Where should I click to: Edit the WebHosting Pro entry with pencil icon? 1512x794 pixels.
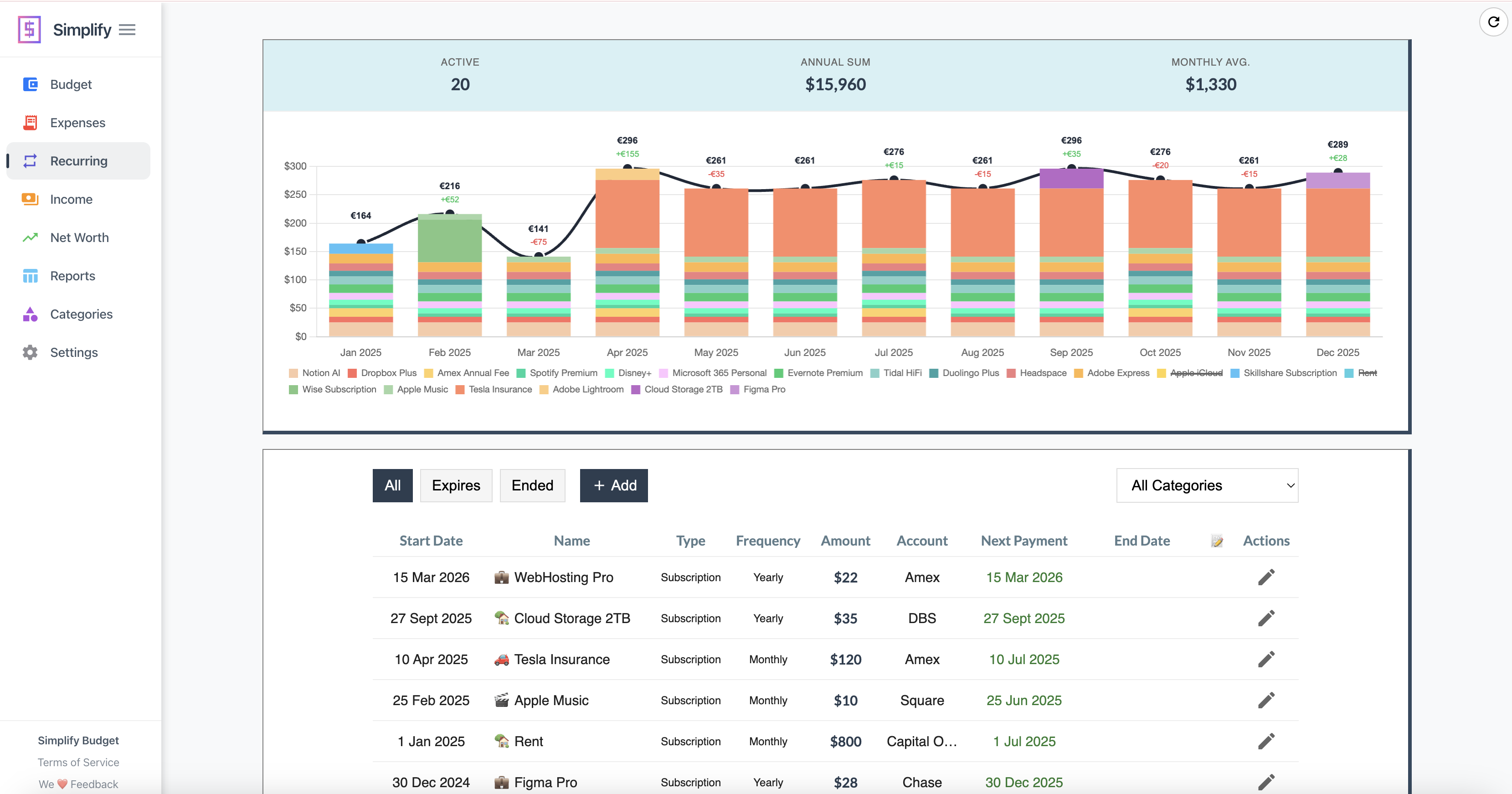[1266, 577]
